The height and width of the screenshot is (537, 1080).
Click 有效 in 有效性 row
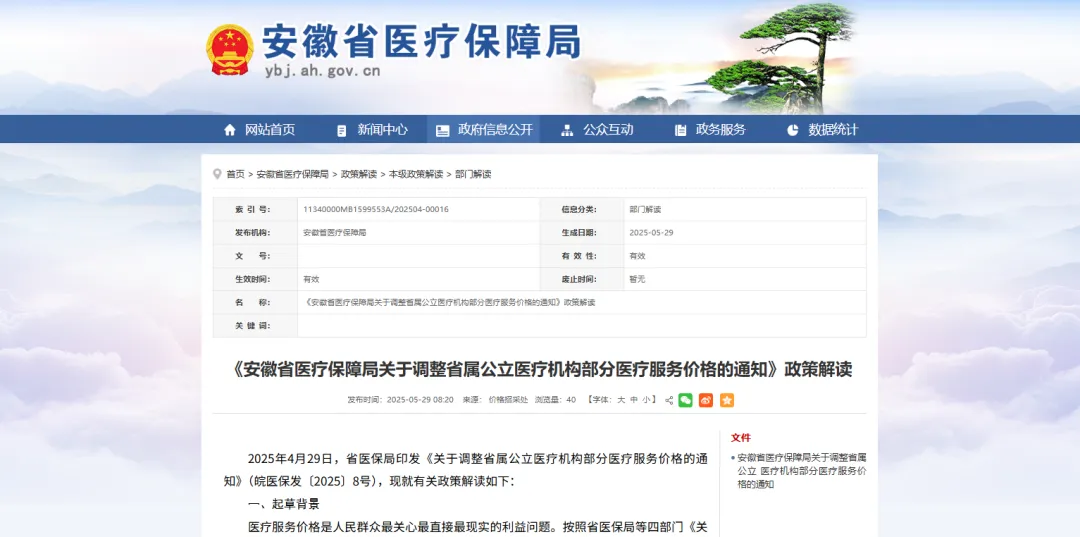click(637, 256)
